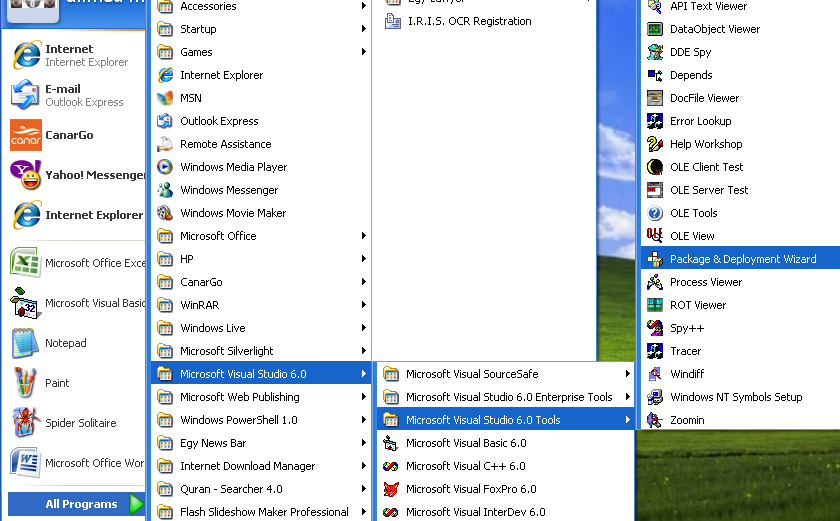
Task: Click the Windows Media Player icon
Action: [x=165, y=167]
